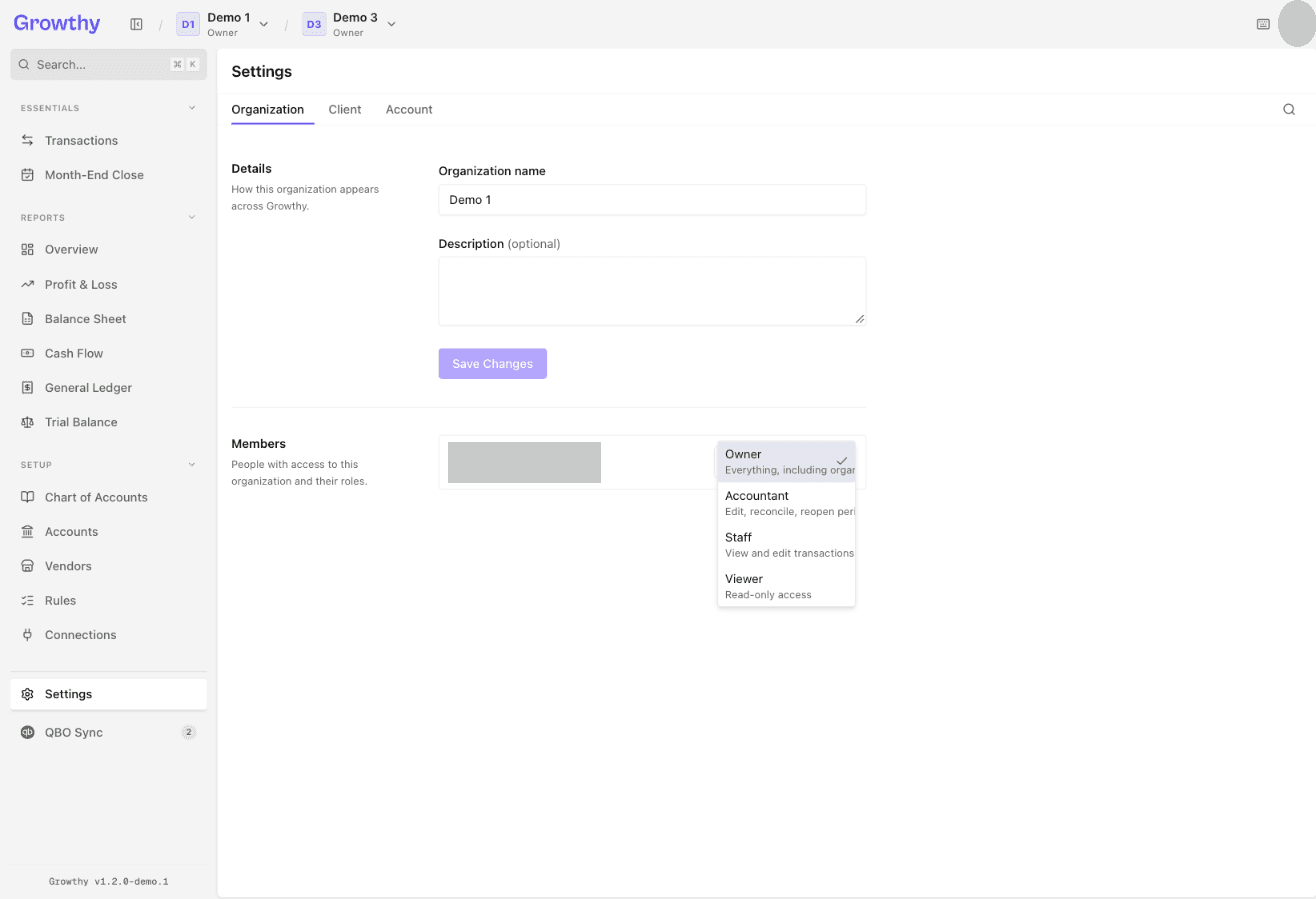
Task: Go to Month-End Close
Action: [x=109, y=175]
